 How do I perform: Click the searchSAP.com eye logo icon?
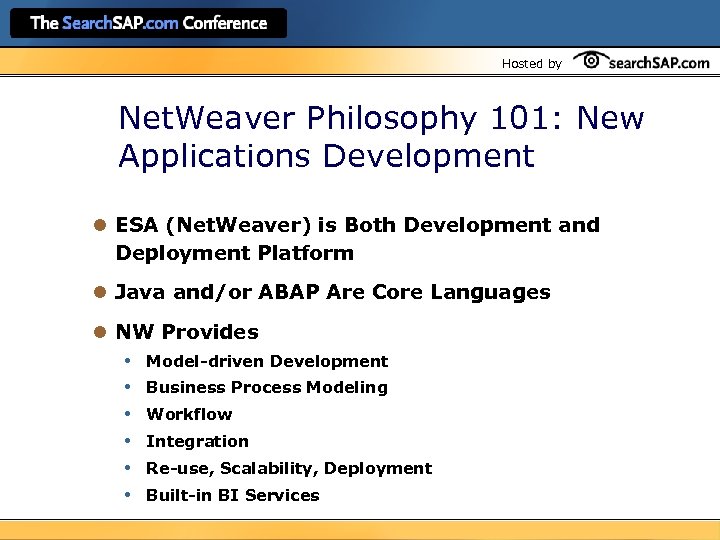591,60
